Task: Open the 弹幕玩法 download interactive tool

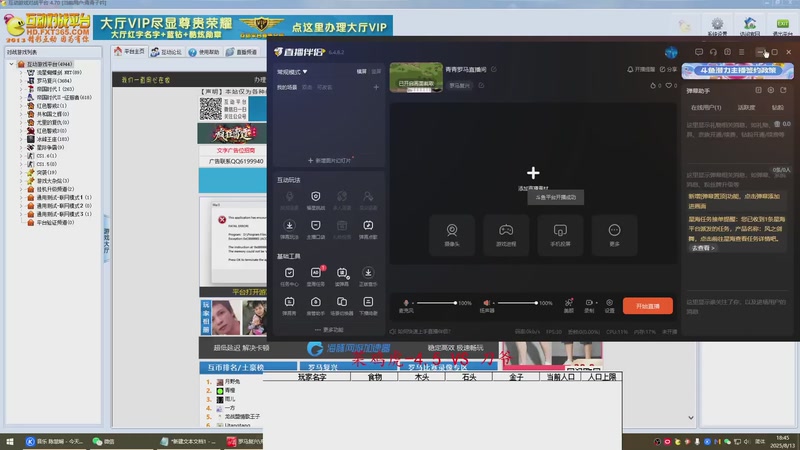Action: 289,230
